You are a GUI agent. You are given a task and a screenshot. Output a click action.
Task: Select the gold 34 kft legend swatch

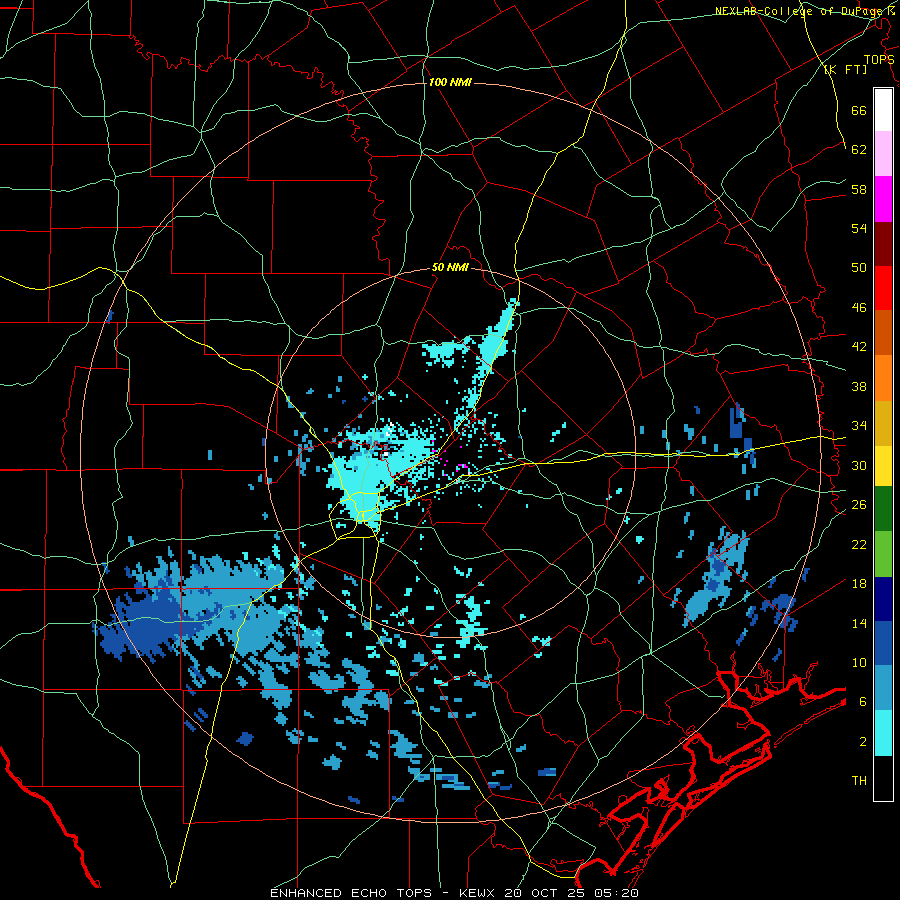(x=883, y=423)
